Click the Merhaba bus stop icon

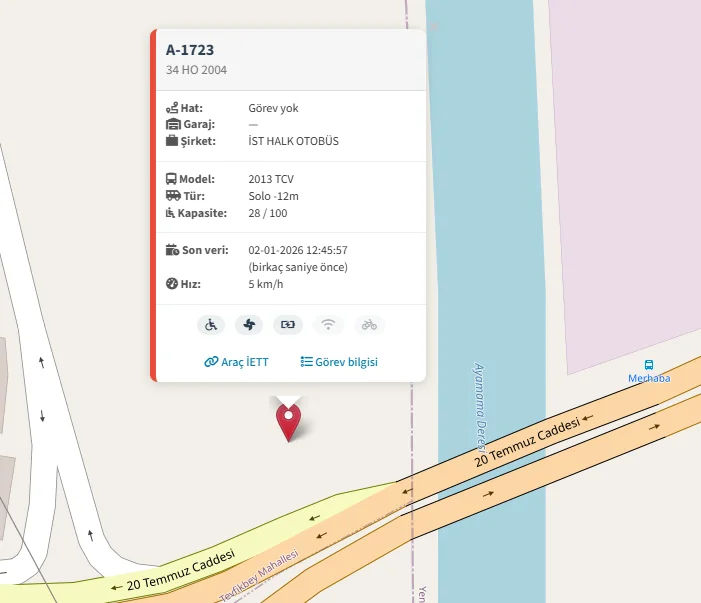649,365
